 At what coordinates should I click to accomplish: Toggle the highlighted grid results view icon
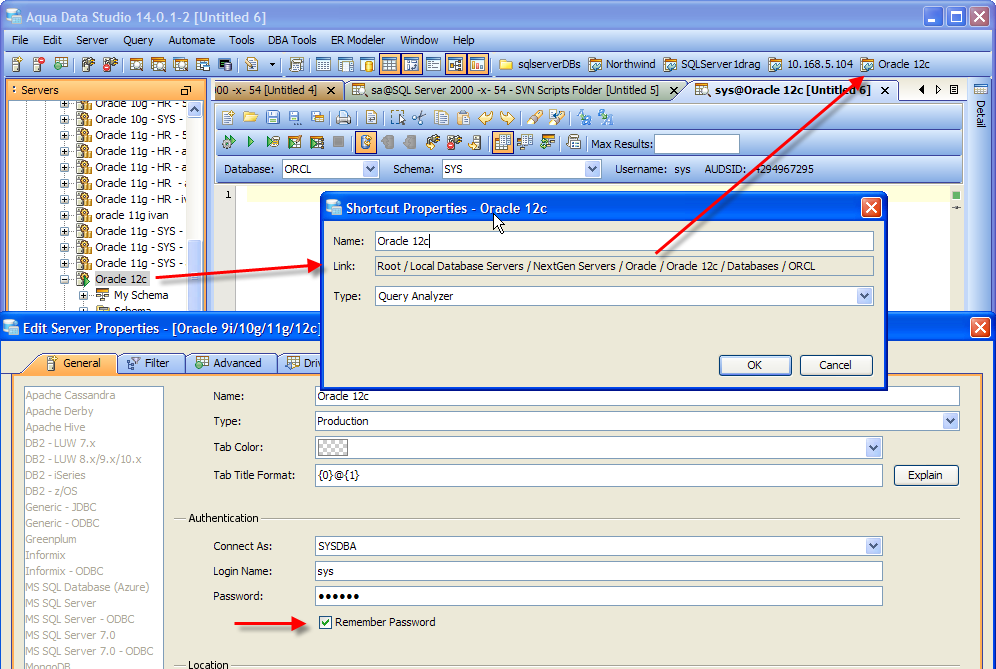[x=502, y=142]
